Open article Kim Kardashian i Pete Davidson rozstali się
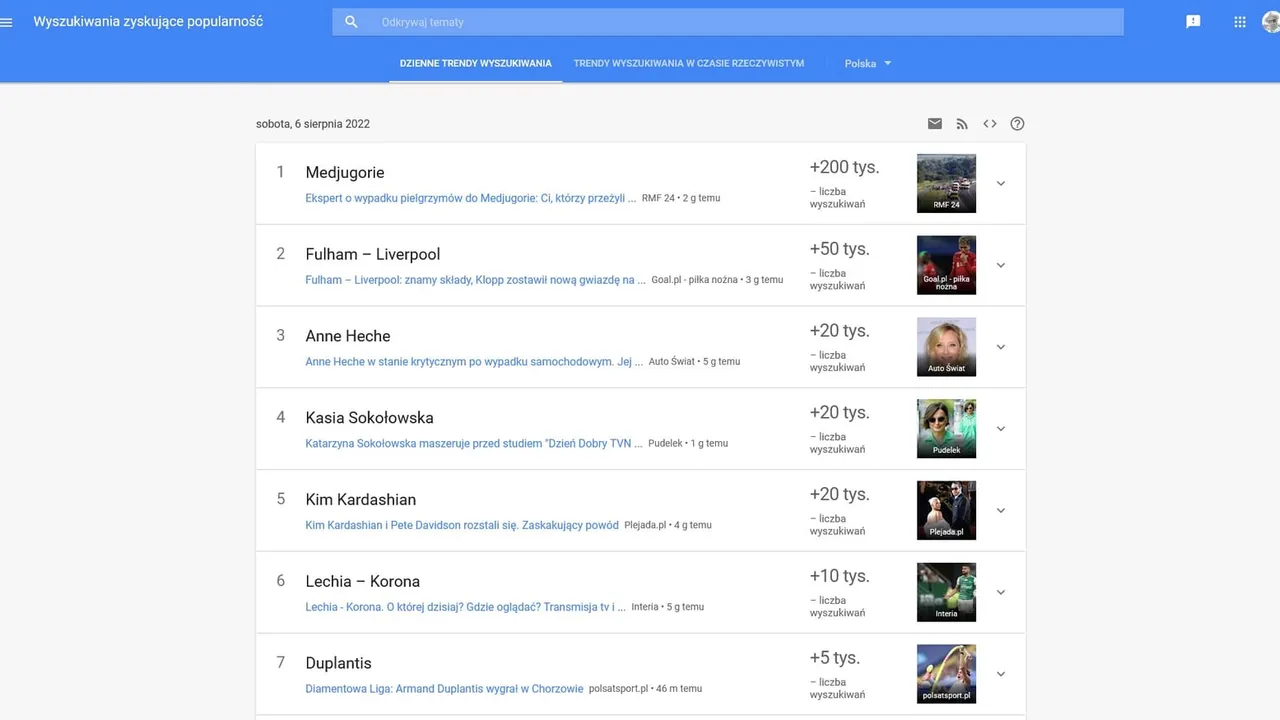Viewport: 1280px width, 720px height. 462,525
